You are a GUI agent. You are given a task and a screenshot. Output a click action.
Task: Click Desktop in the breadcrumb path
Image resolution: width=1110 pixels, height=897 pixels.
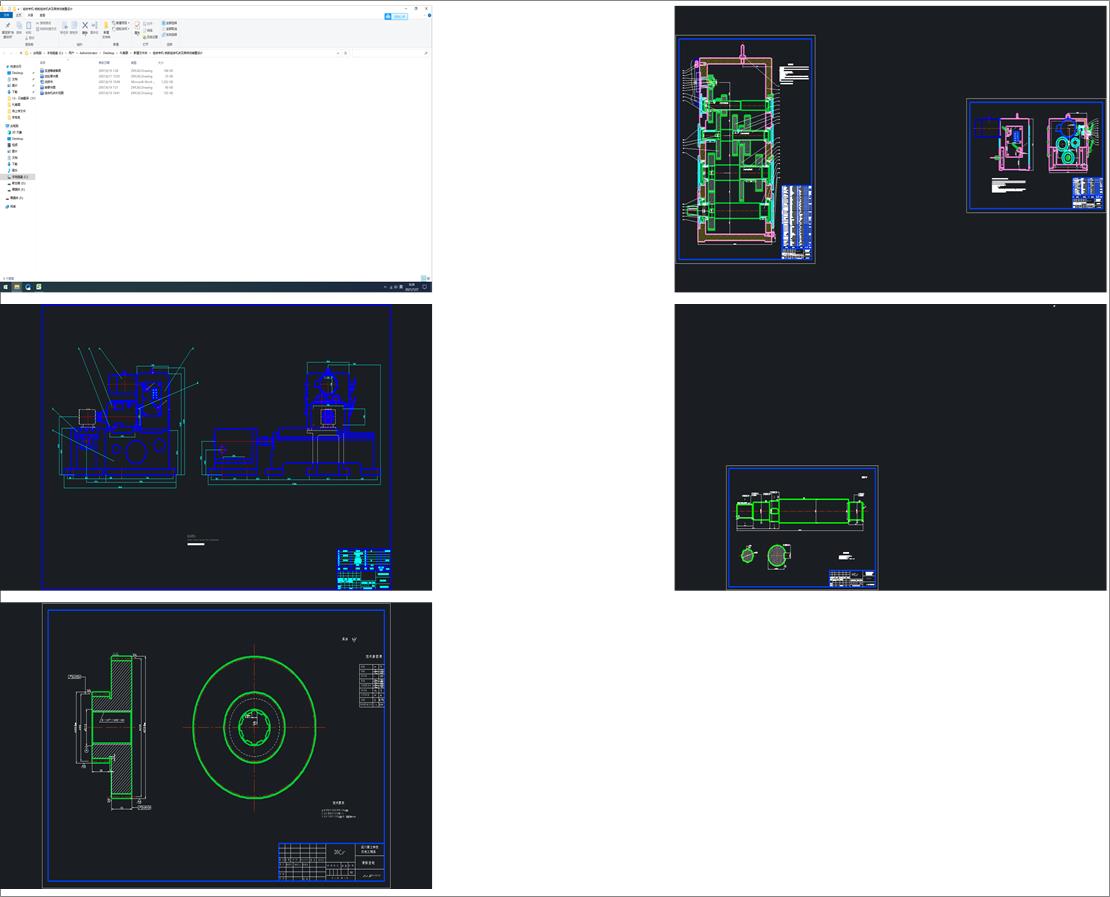(108, 53)
